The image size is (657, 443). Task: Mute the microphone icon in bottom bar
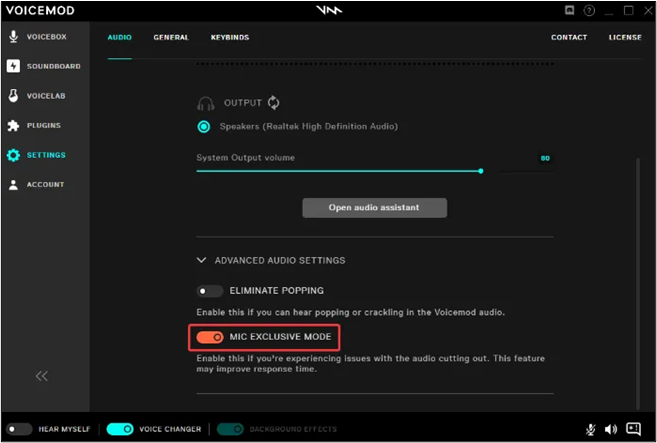tap(590, 429)
